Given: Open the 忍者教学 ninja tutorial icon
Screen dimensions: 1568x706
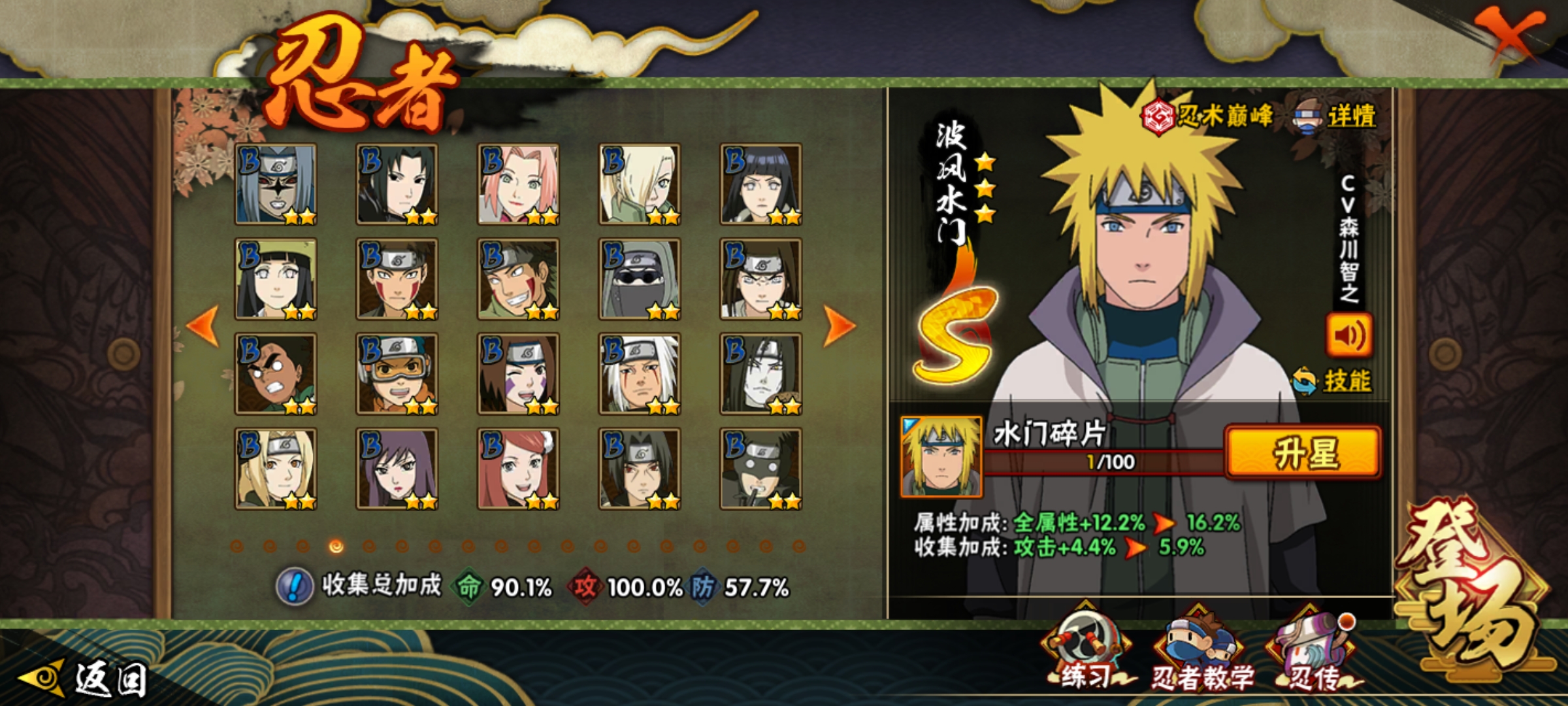Looking at the screenshot, I should tap(1202, 650).
